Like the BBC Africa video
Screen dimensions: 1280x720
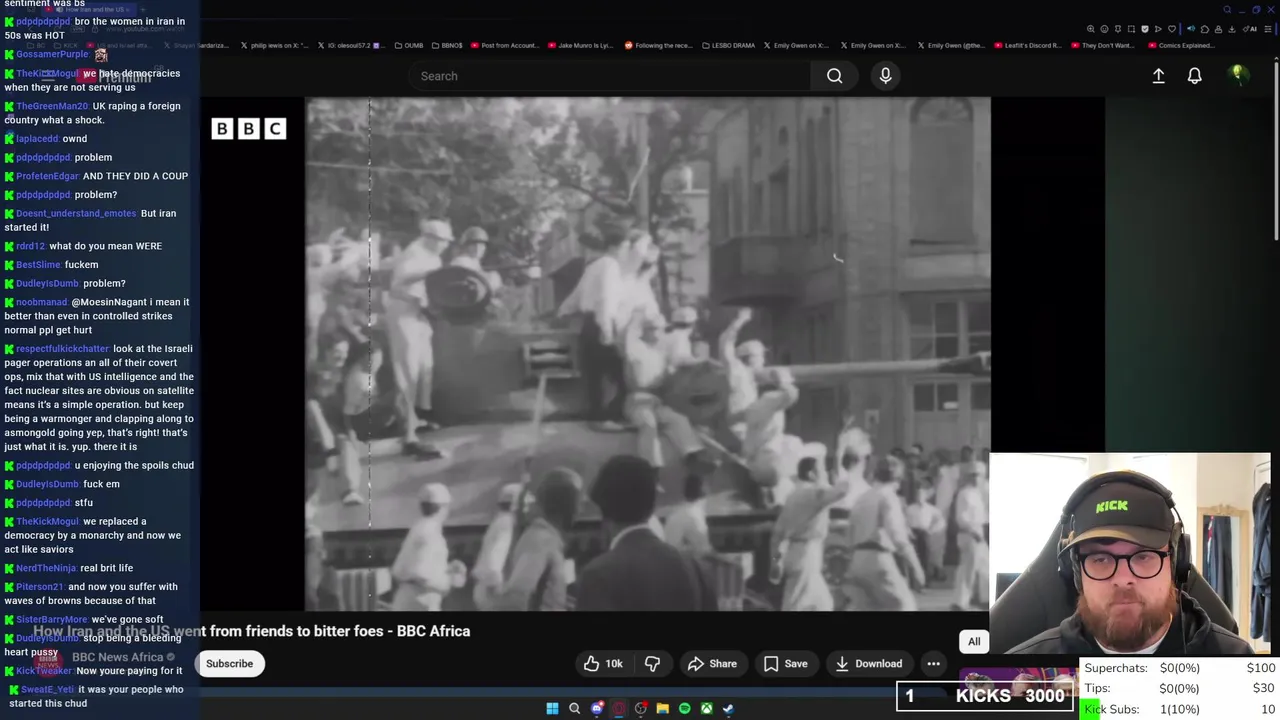(x=603, y=663)
